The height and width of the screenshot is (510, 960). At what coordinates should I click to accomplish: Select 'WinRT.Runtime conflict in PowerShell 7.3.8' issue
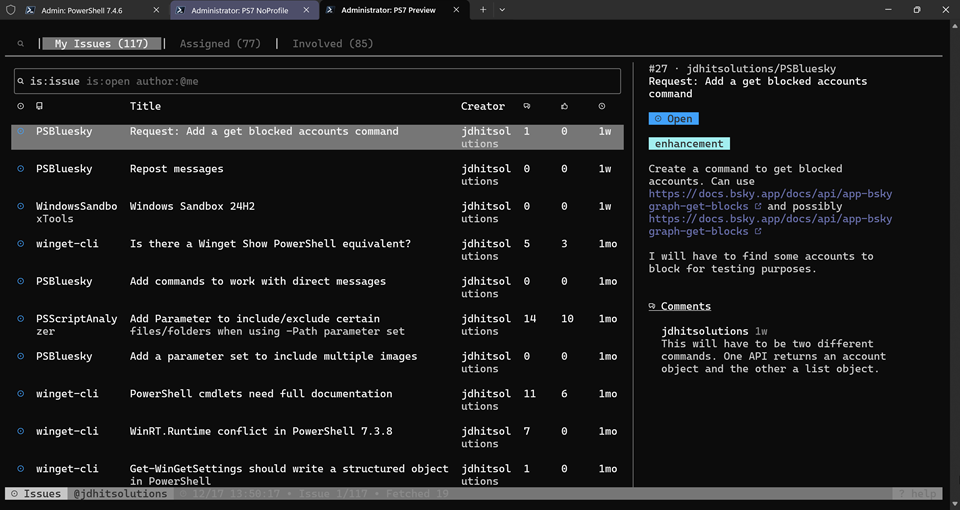tap(261, 431)
